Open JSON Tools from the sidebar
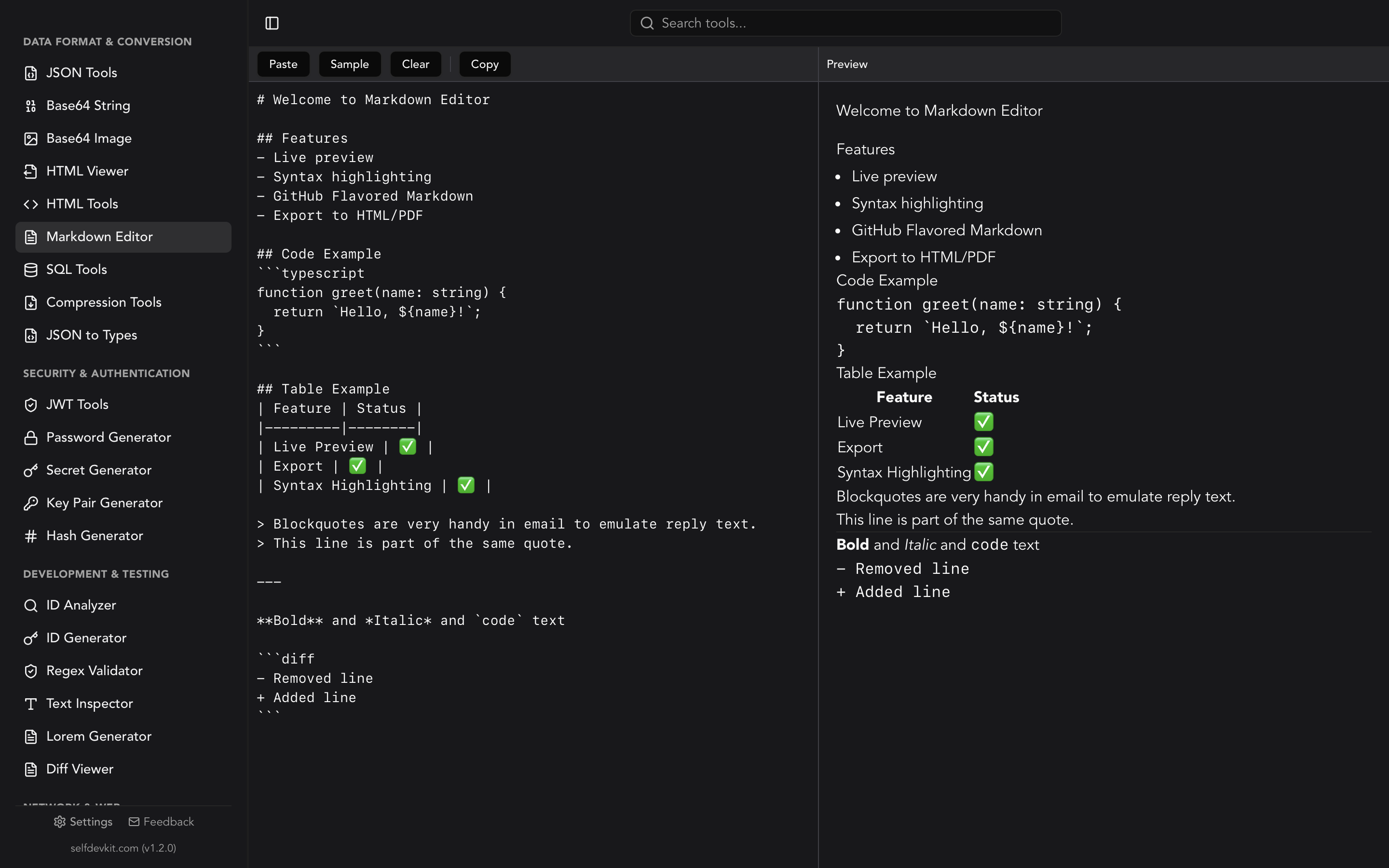The width and height of the screenshot is (1389, 868). tap(123, 73)
